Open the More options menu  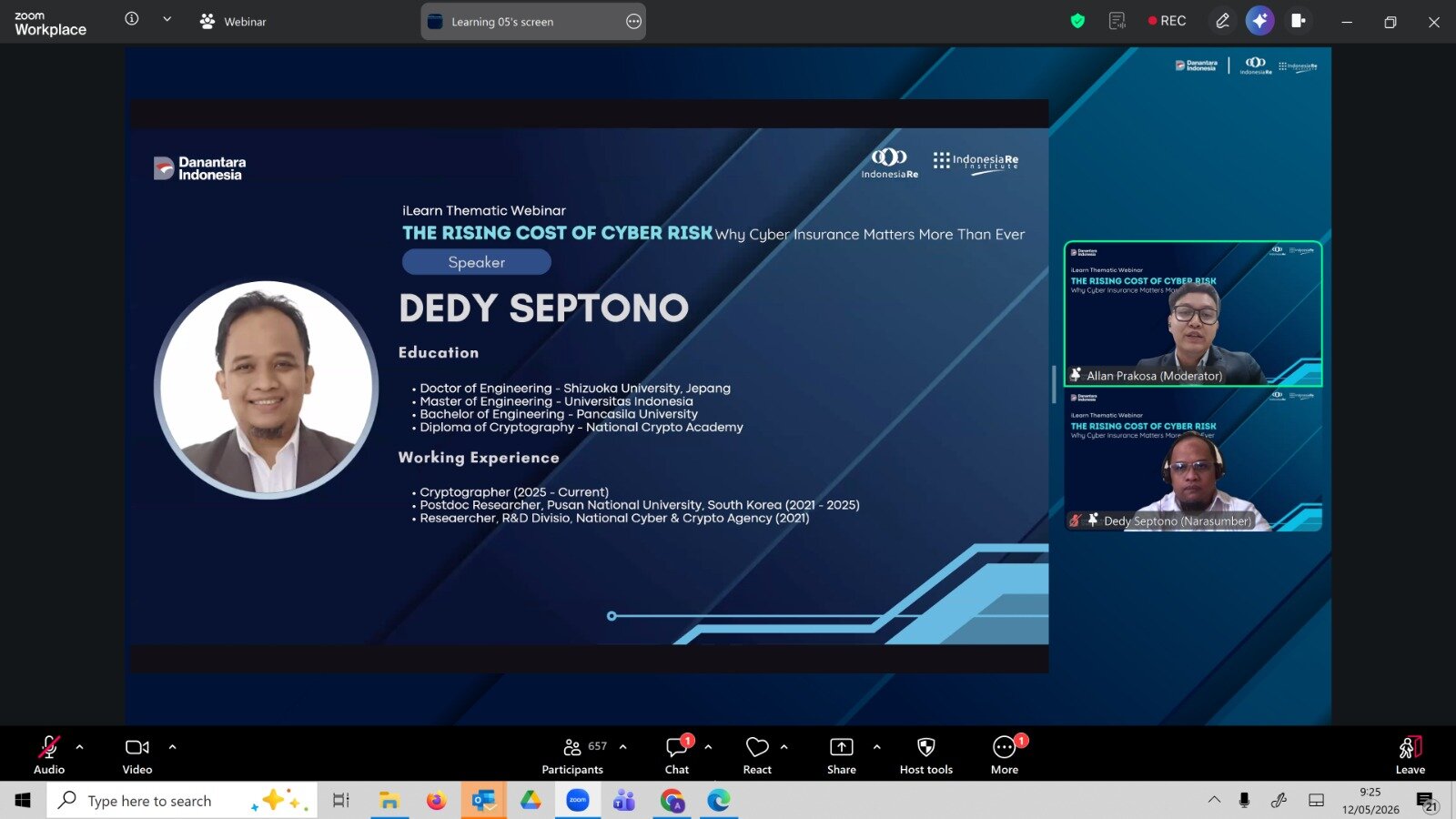pyautogui.click(x=1005, y=755)
